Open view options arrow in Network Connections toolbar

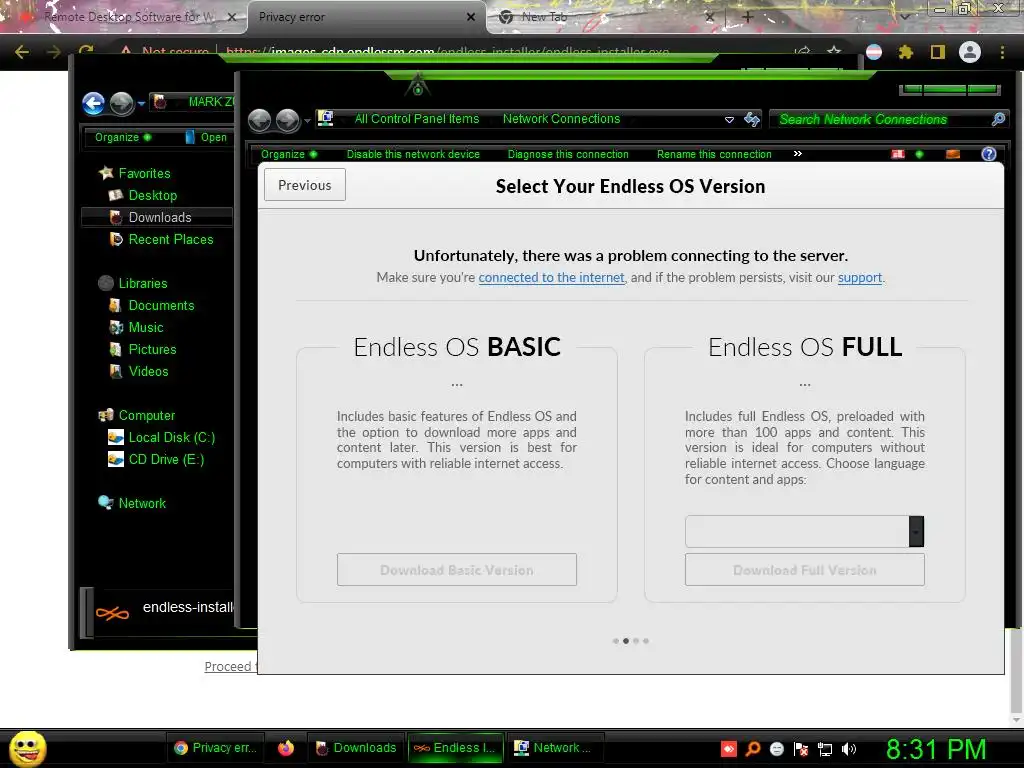coord(920,154)
